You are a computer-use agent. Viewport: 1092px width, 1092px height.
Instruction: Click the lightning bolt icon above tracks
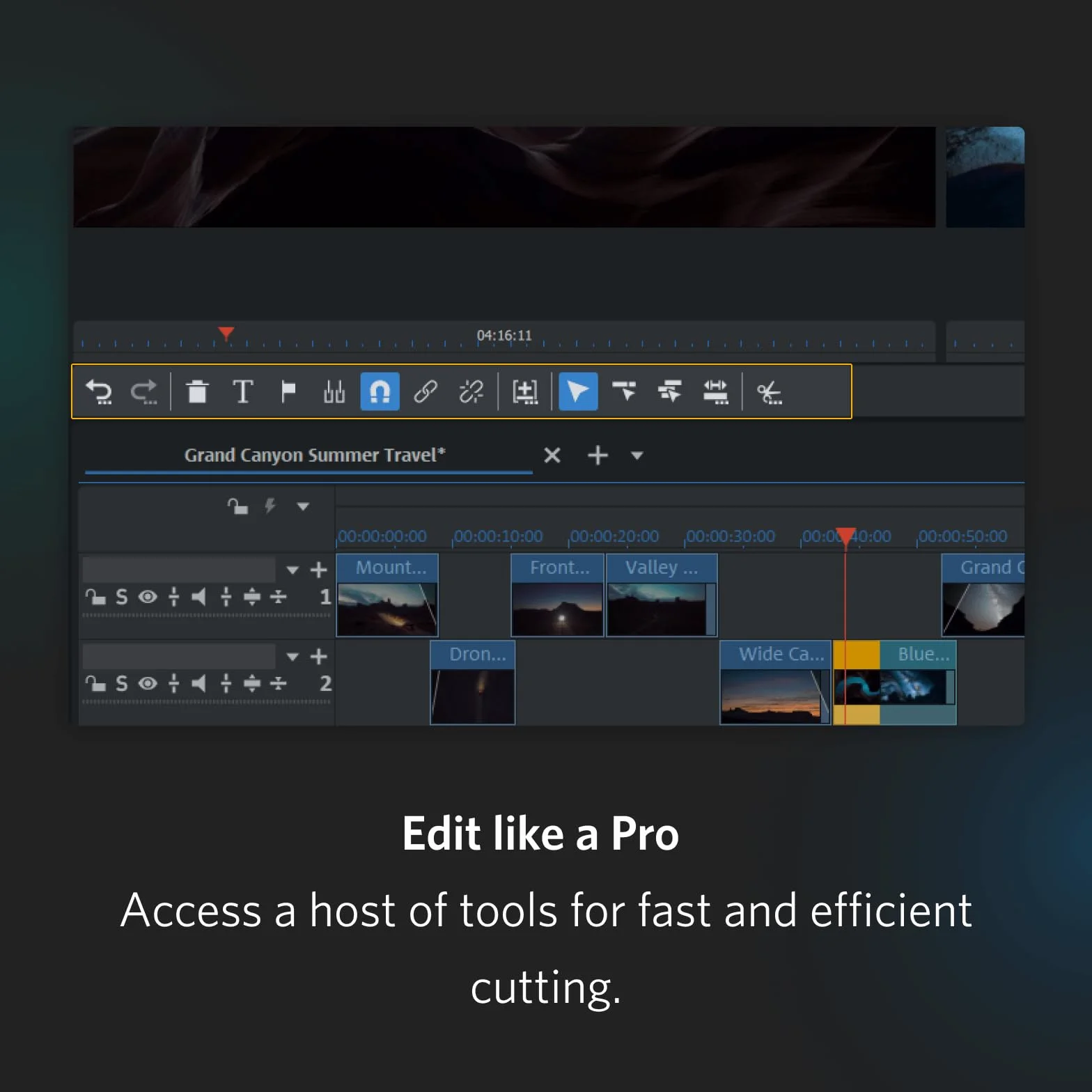coord(270,506)
